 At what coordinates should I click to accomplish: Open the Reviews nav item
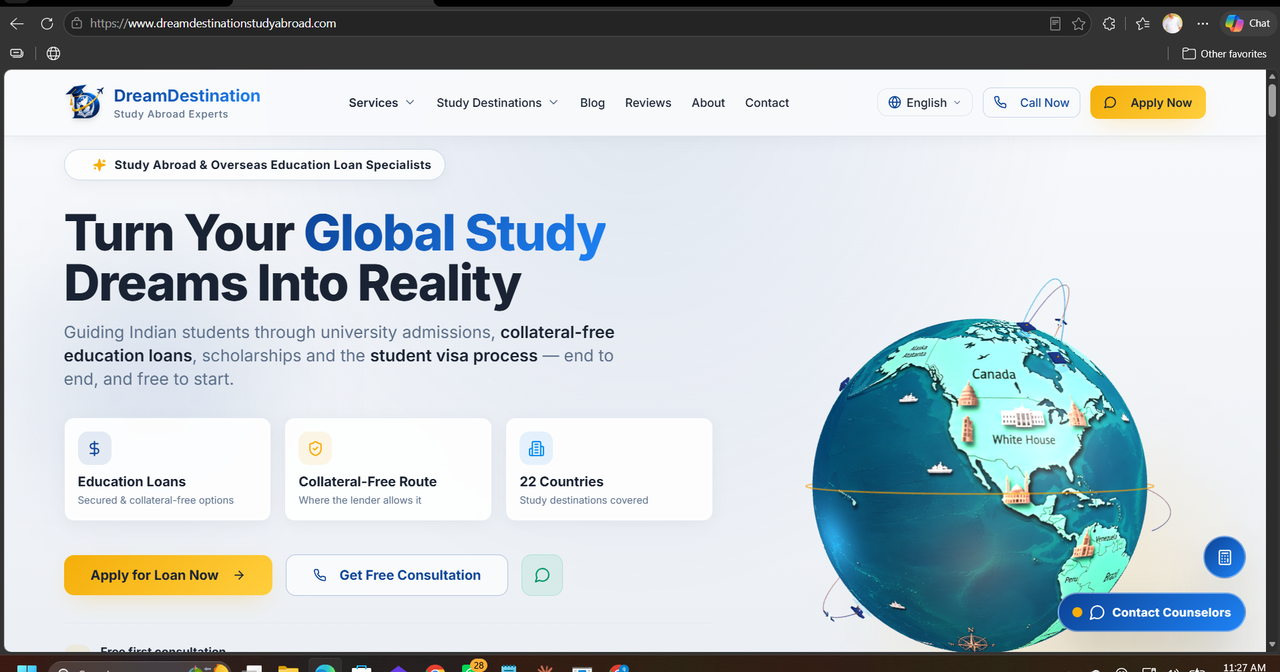point(648,103)
